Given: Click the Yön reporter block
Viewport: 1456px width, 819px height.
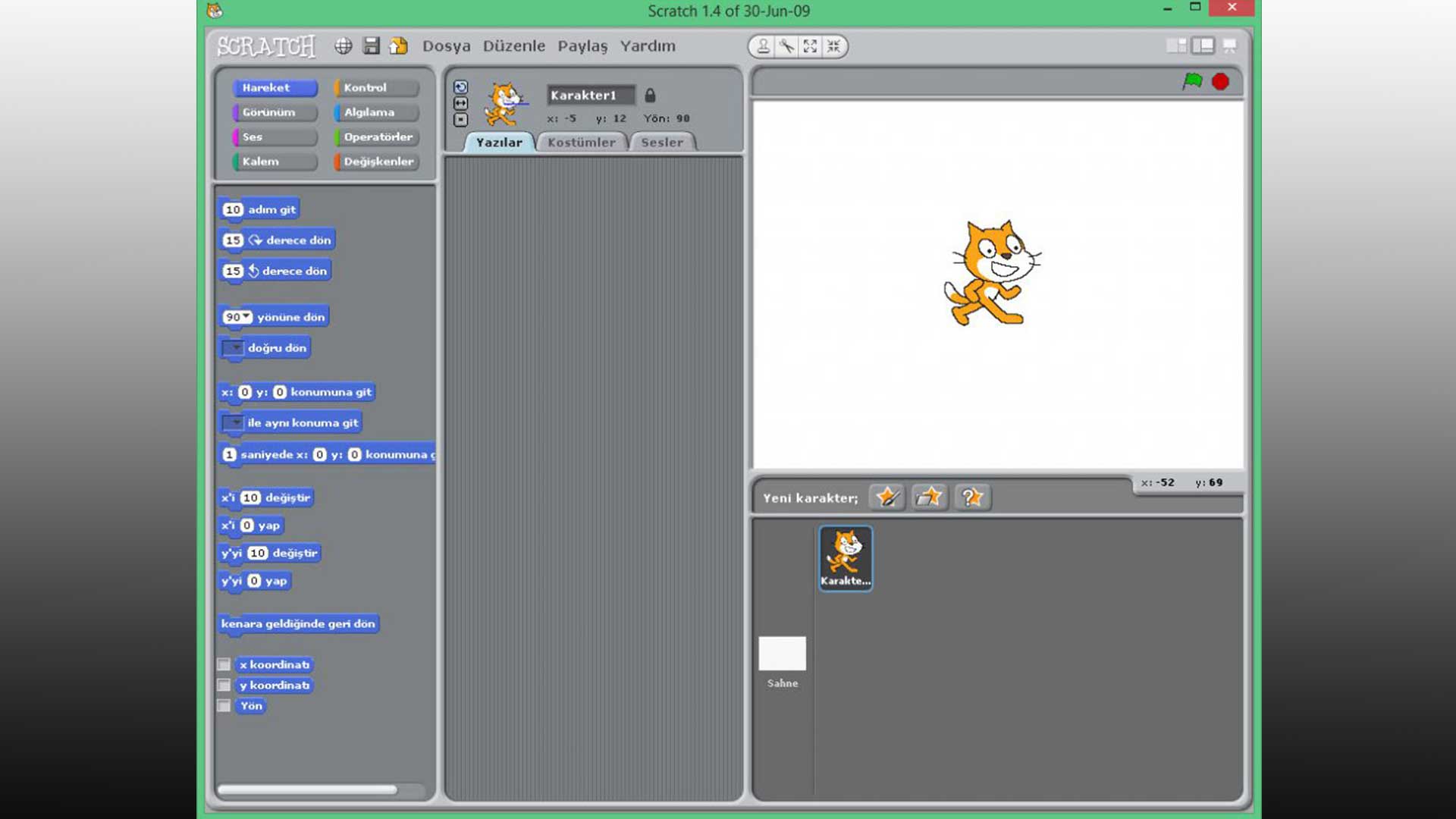Looking at the screenshot, I should (251, 705).
